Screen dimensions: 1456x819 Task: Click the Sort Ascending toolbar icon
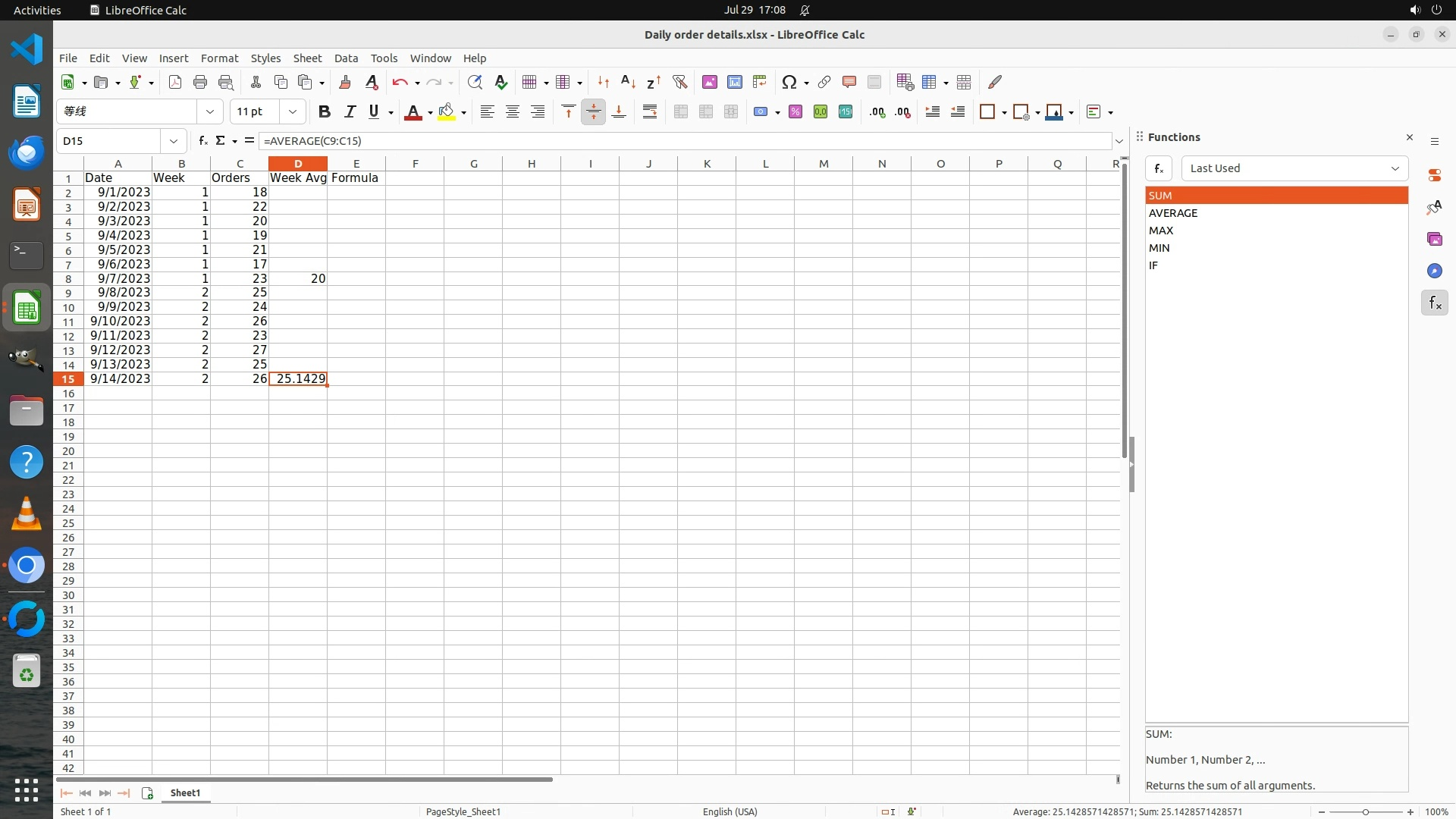click(x=628, y=82)
